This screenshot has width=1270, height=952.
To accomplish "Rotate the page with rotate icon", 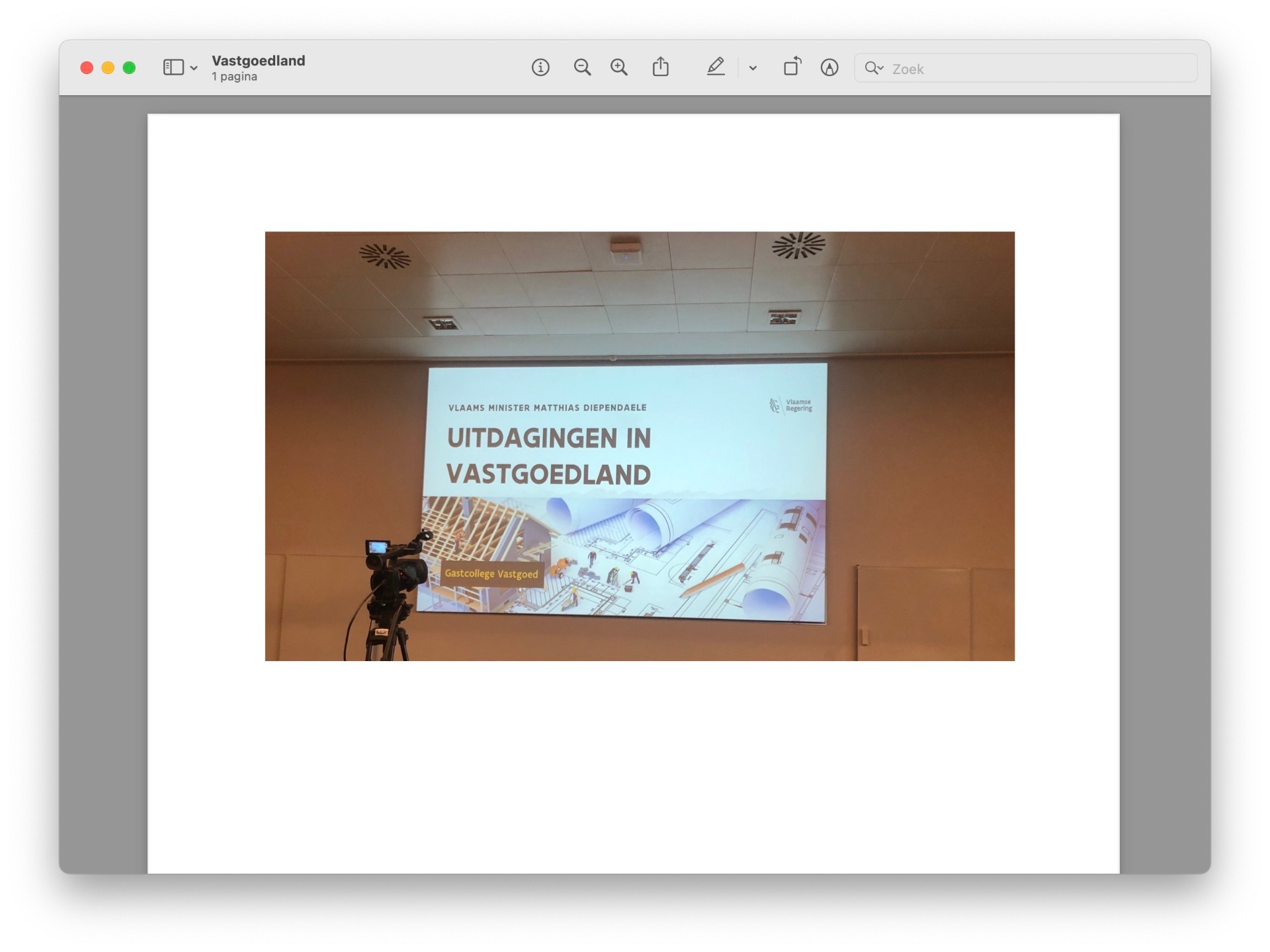I will click(792, 67).
